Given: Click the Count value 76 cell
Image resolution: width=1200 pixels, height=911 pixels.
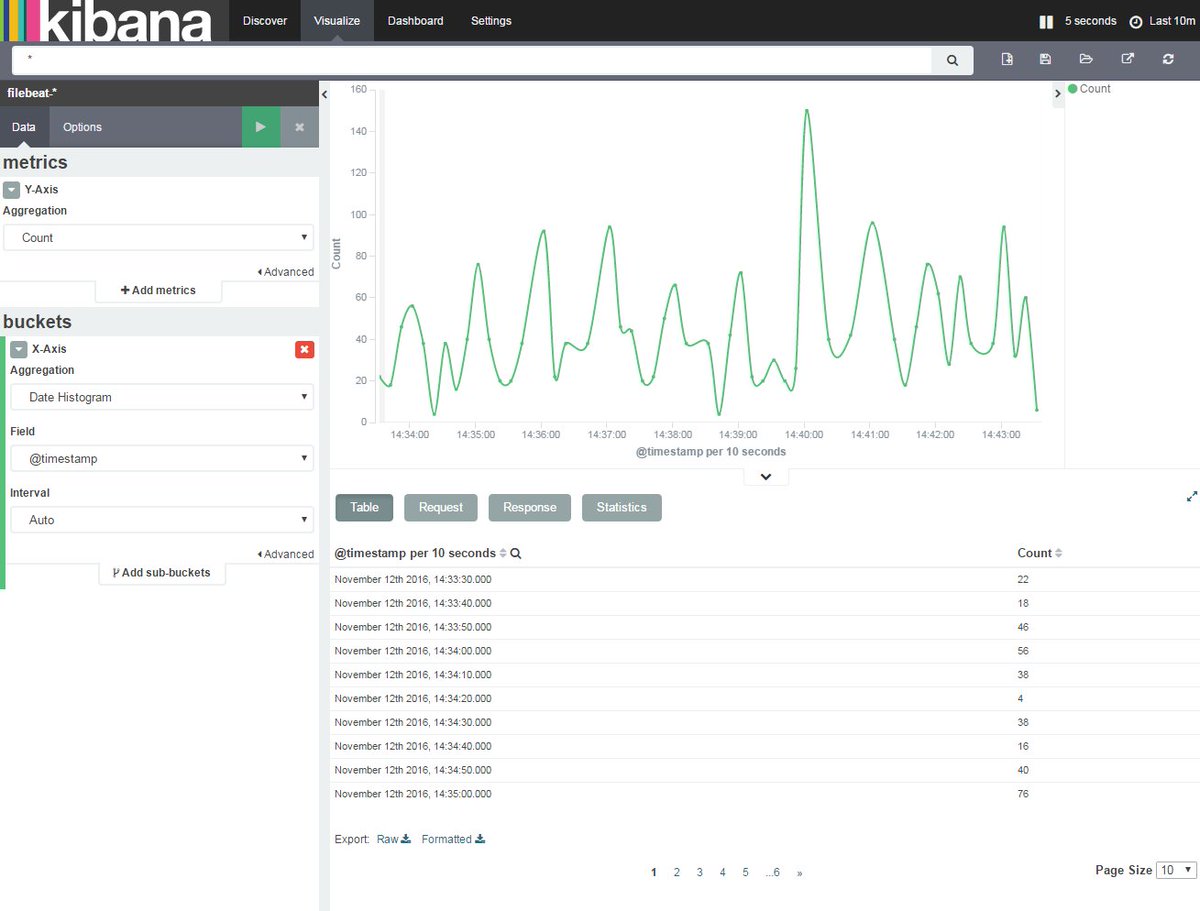Looking at the screenshot, I should point(1023,794).
